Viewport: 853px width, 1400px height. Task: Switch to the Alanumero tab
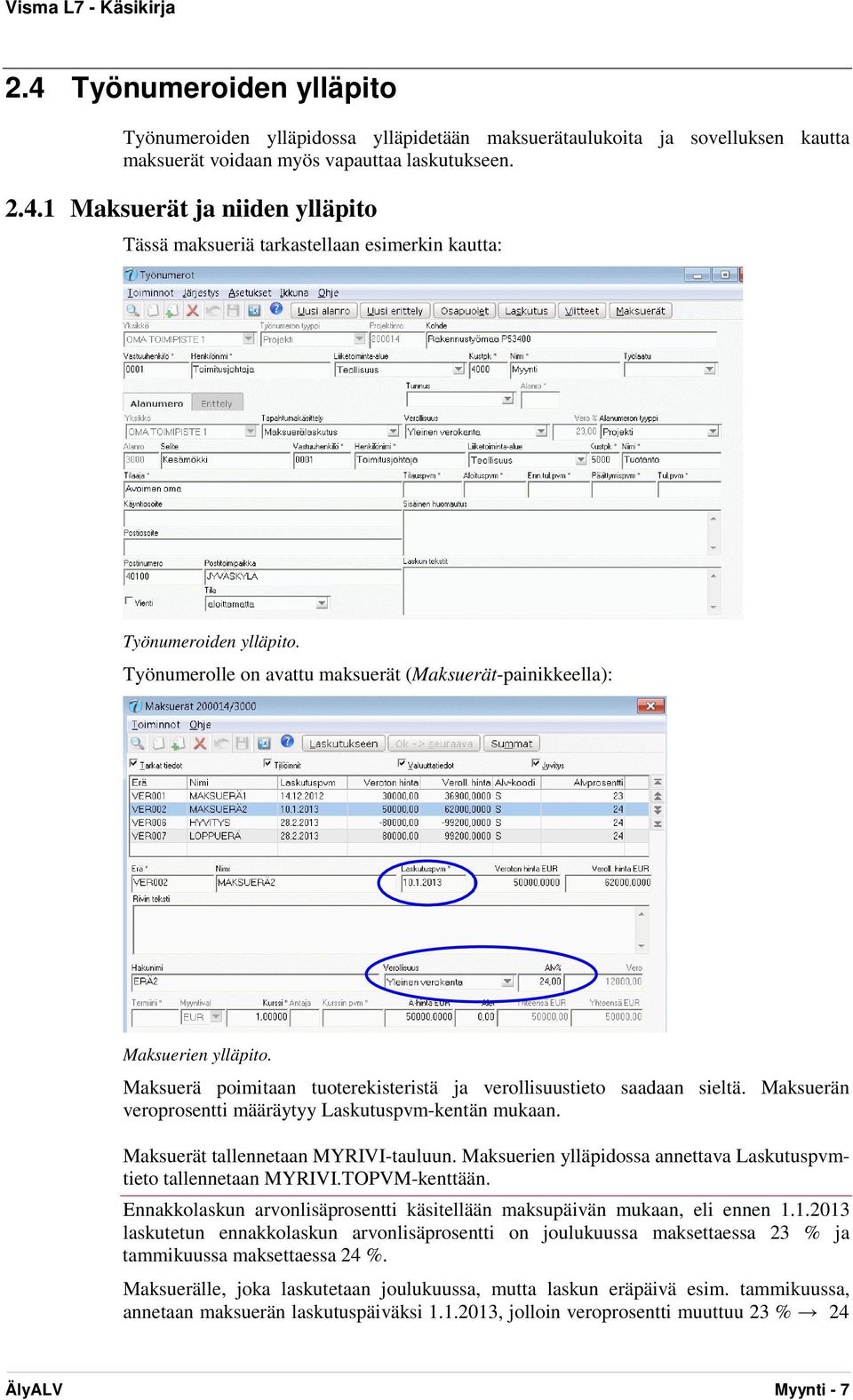[x=156, y=403]
